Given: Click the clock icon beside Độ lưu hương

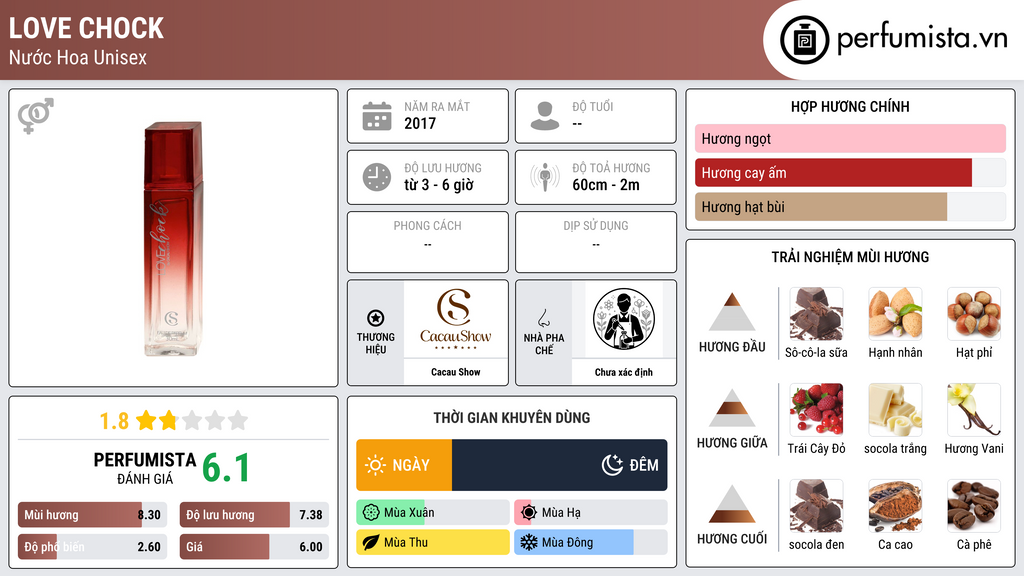Looking at the screenshot, I should 377,177.
